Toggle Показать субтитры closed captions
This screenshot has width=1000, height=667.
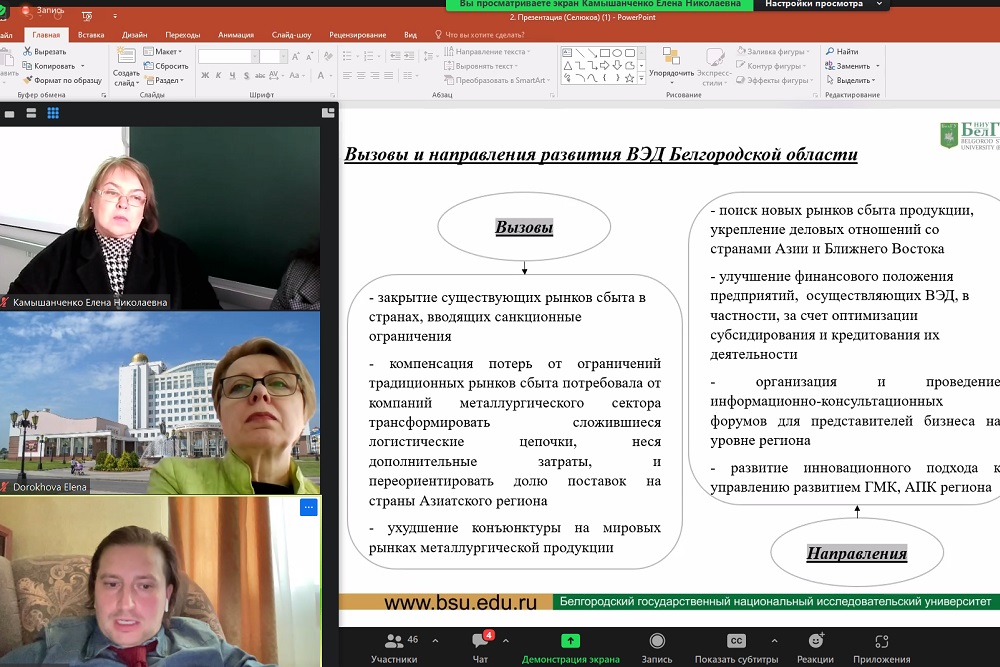pyautogui.click(x=736, y=646)
